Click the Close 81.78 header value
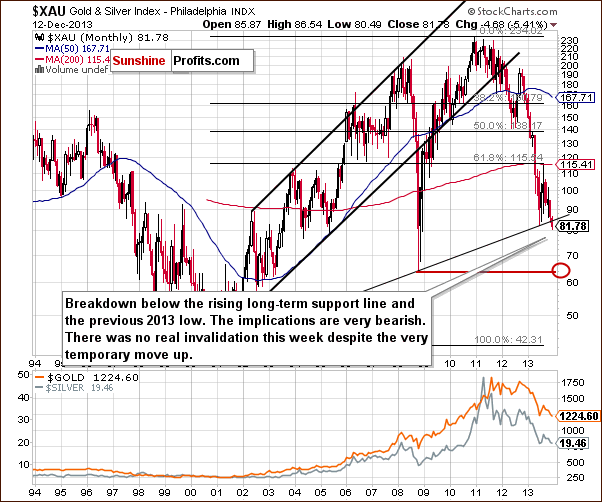Image resolution: width=602 pixels, height=502 pixels. (x=418, y=25)
